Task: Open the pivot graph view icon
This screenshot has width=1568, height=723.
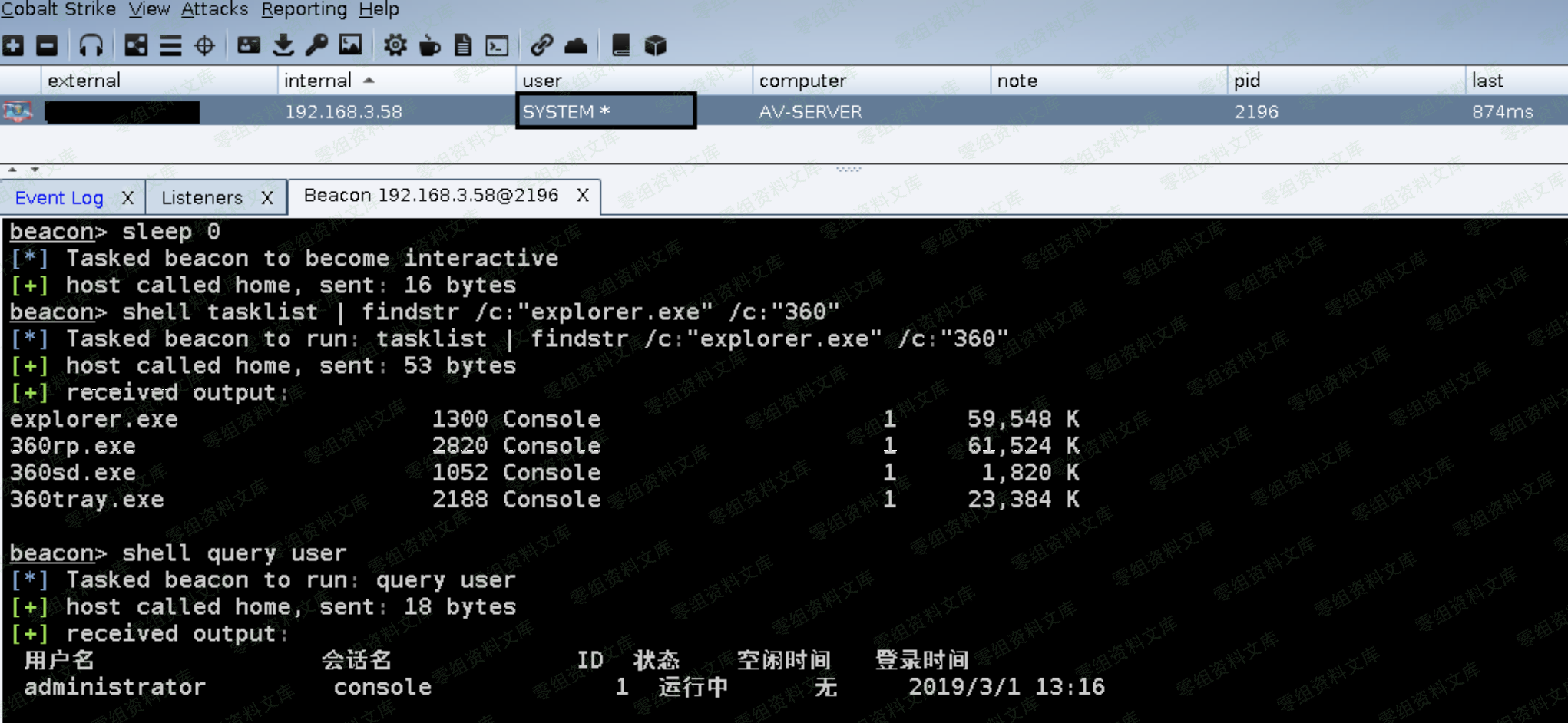Action: [136, 45]
